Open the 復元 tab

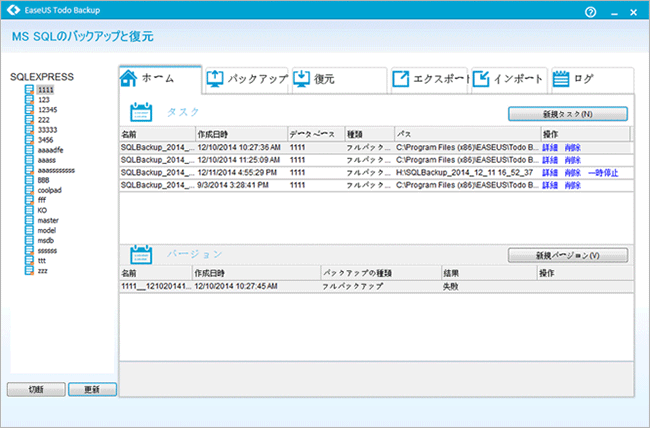[339, 80]
